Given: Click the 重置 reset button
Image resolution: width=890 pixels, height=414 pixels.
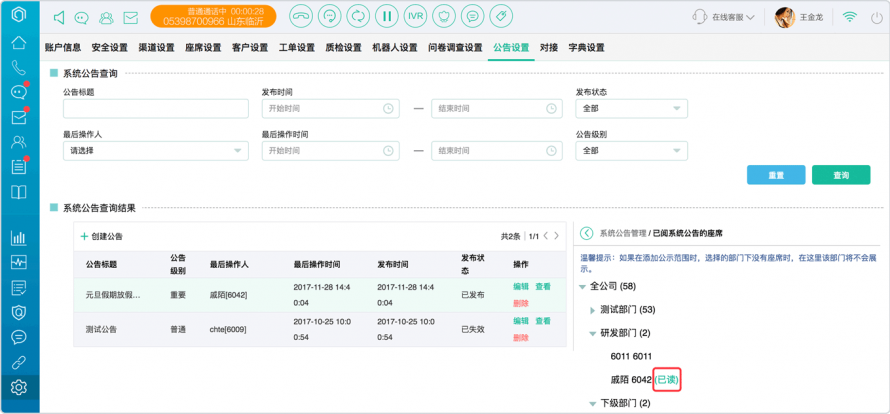Looking at the screenshot, I should click(x=776, y=175).
